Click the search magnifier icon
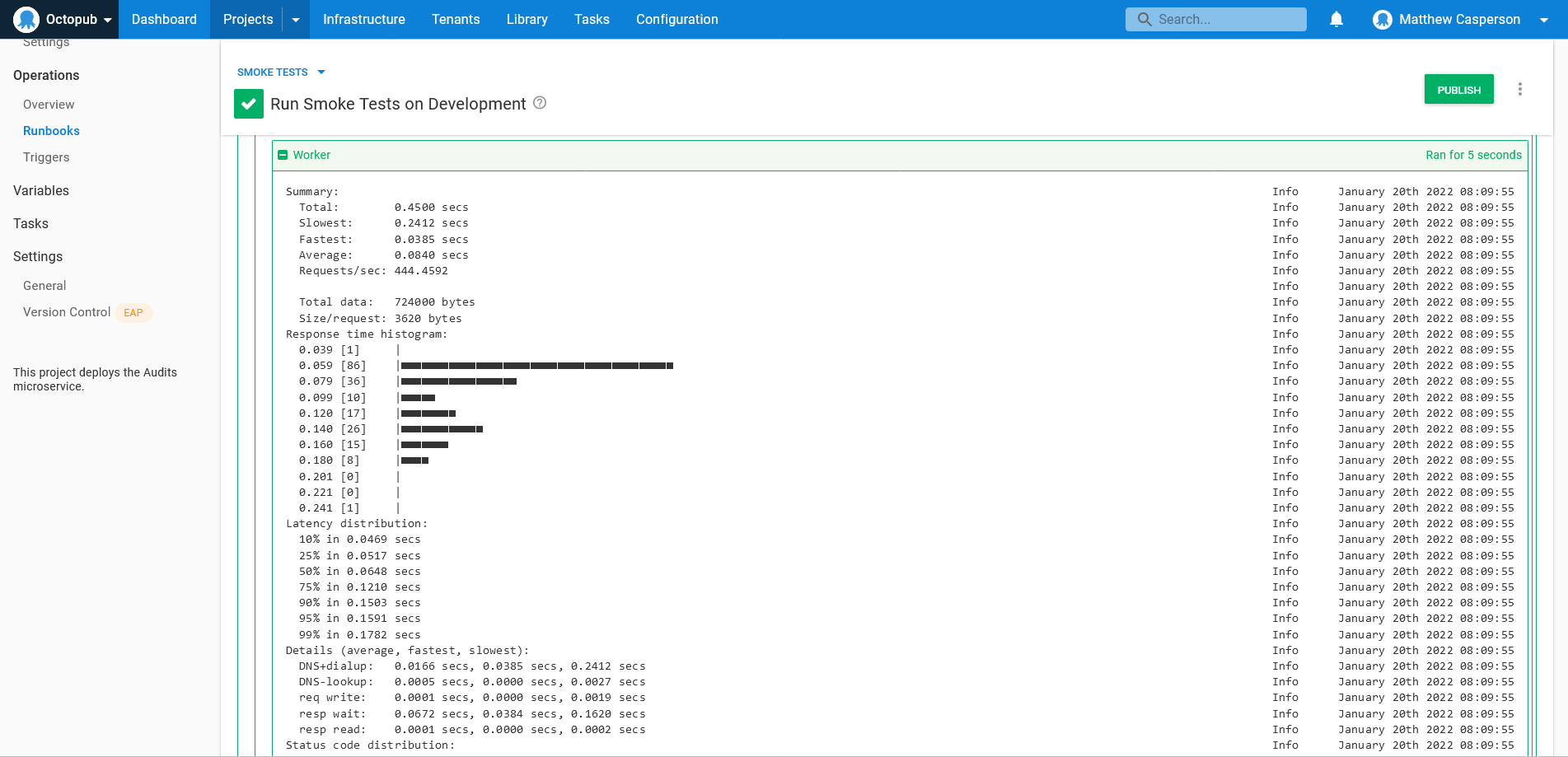 [1144, 19]
